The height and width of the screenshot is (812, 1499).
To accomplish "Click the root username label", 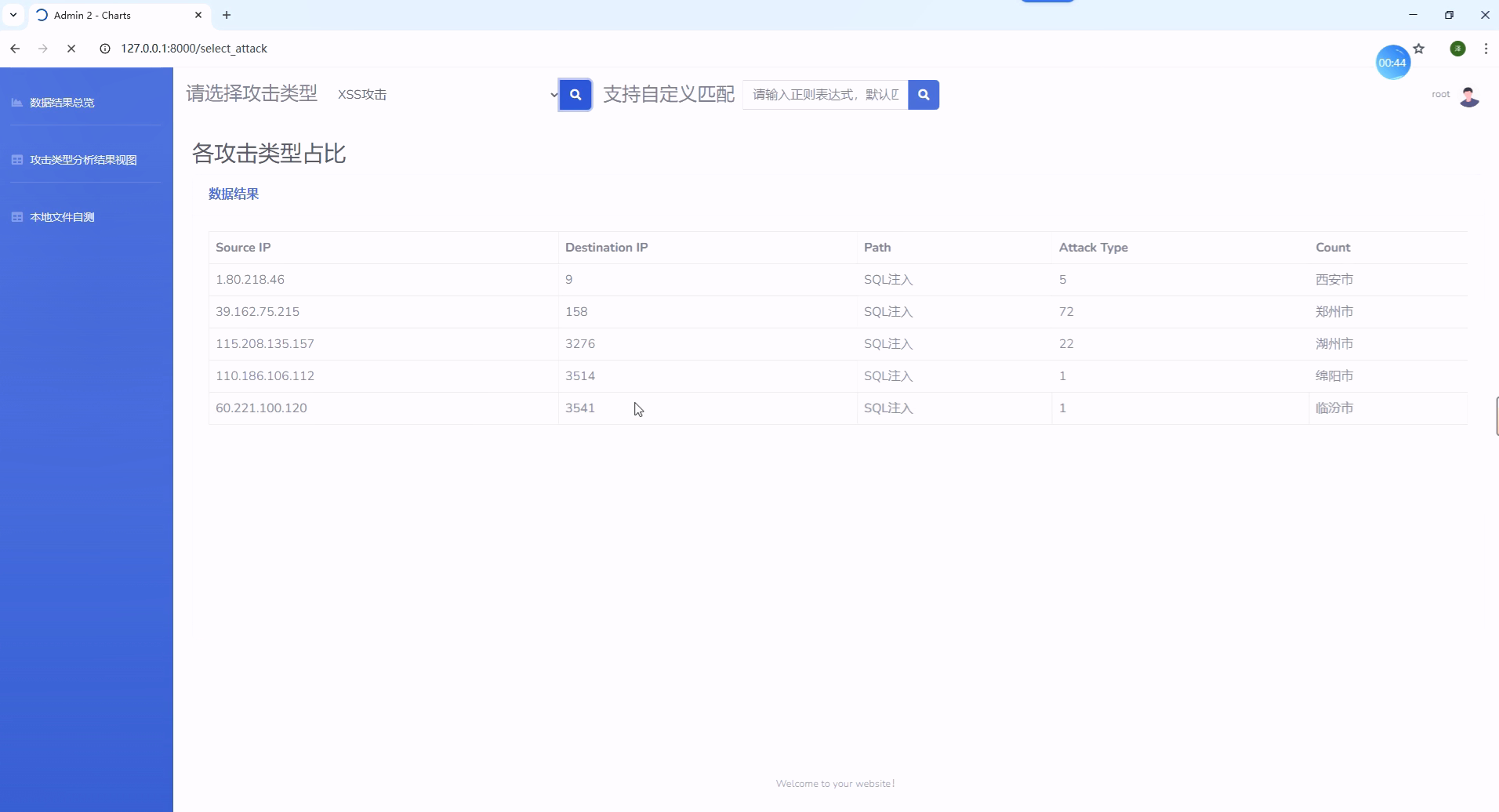I will (x=1440, y=94).
